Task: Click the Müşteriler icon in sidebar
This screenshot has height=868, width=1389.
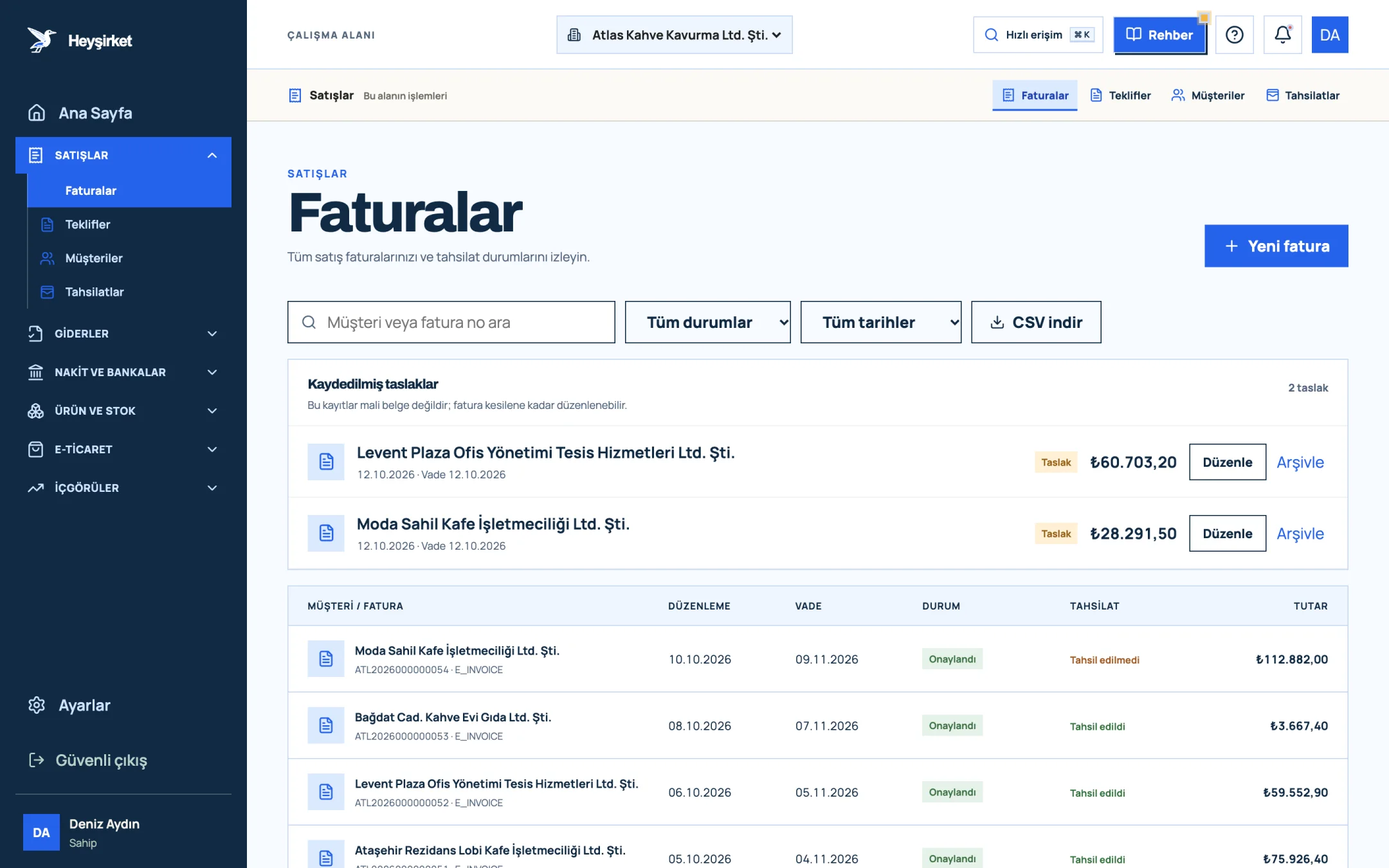Action: click(47, 258)
